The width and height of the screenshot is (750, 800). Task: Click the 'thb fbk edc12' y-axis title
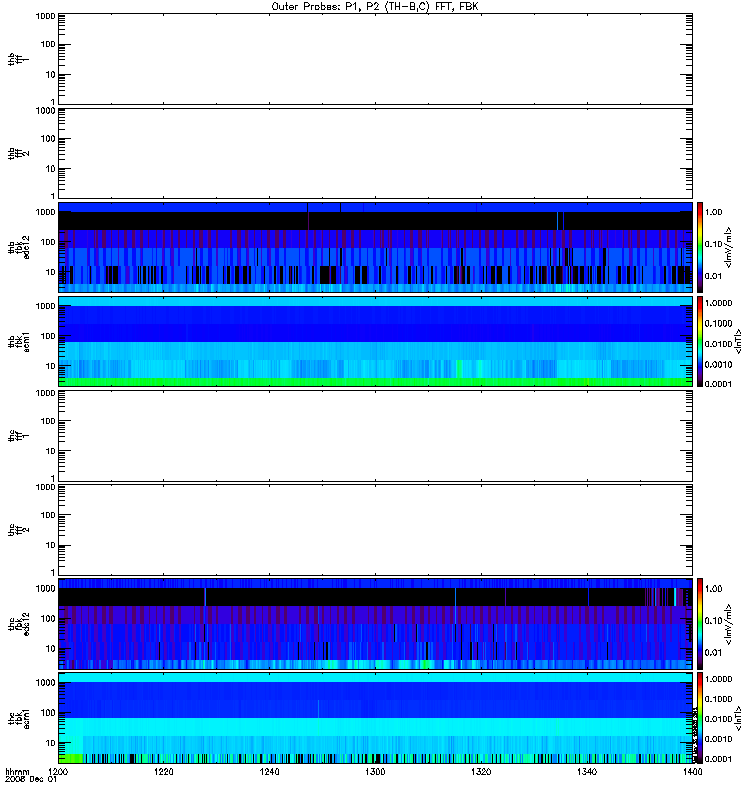point(19,247)
